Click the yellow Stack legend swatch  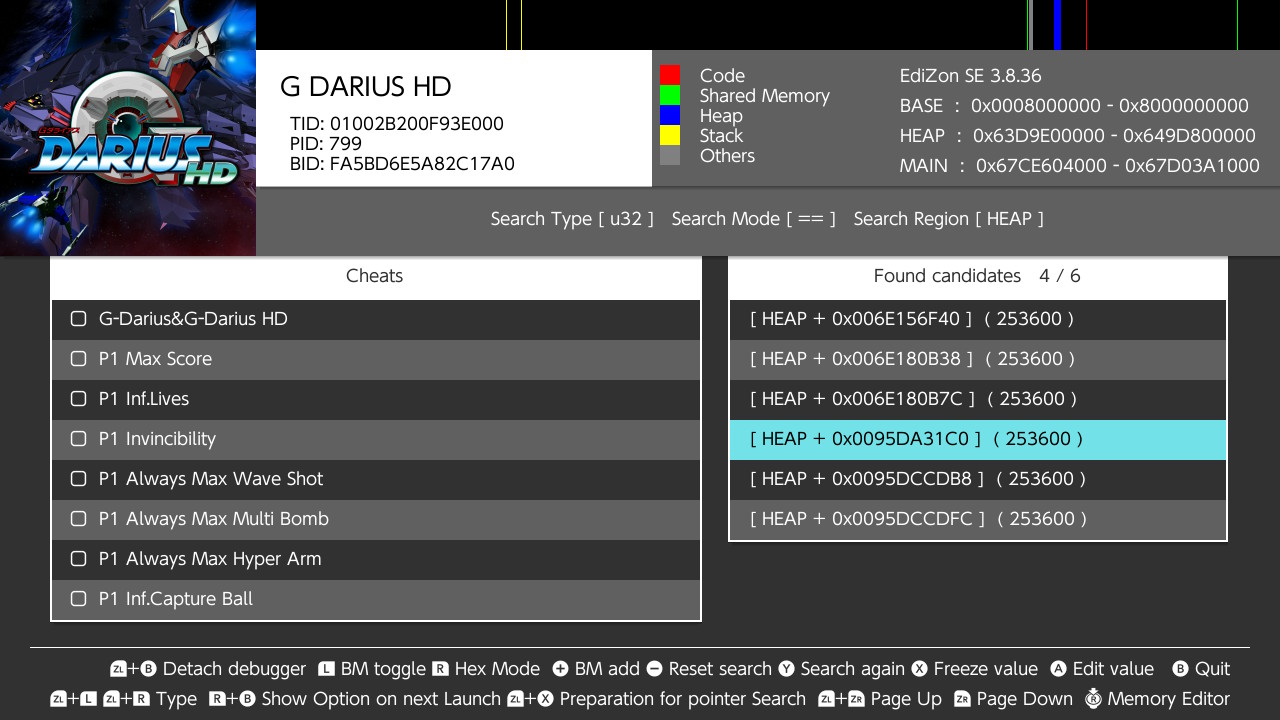point(670,135)
